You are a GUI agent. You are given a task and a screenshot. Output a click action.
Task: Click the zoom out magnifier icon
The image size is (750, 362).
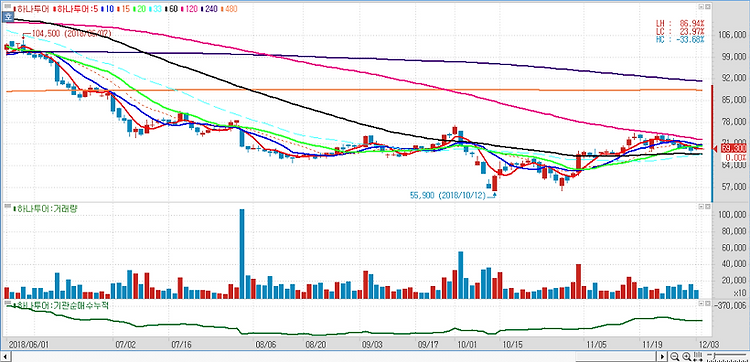click(x=674, y=356)
